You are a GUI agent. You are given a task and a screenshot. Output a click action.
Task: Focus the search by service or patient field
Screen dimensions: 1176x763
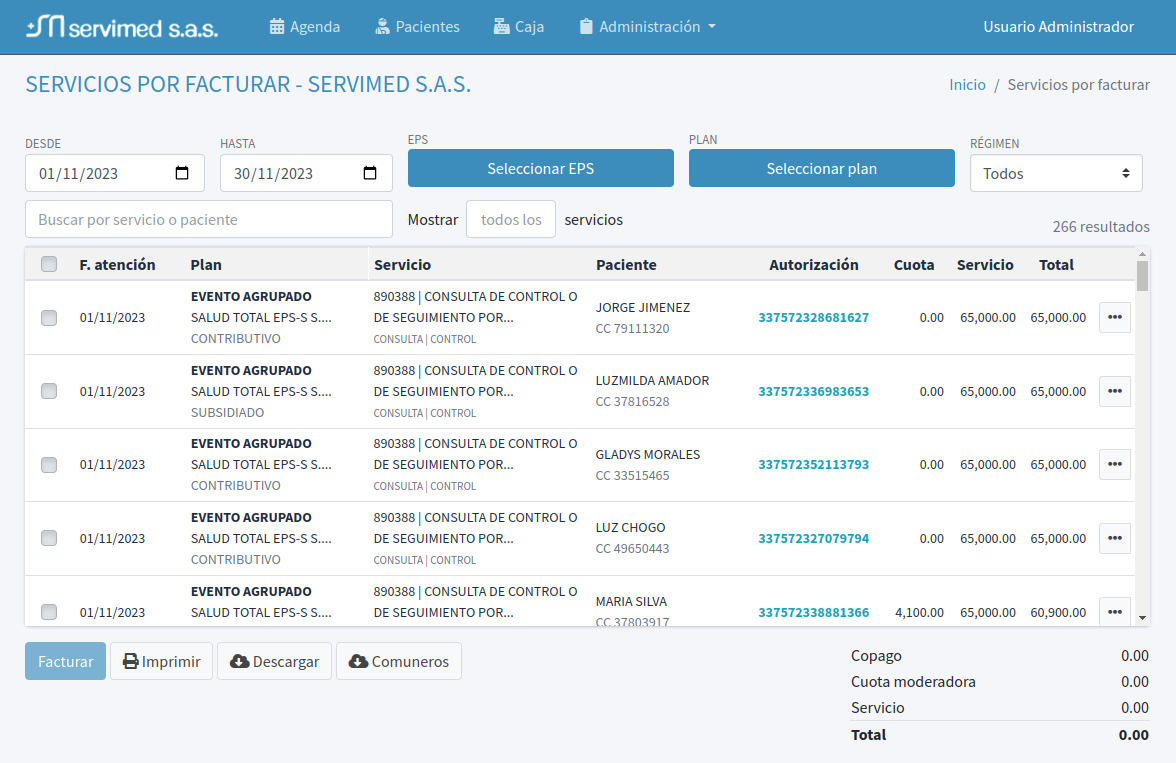[x=209, y=219]
